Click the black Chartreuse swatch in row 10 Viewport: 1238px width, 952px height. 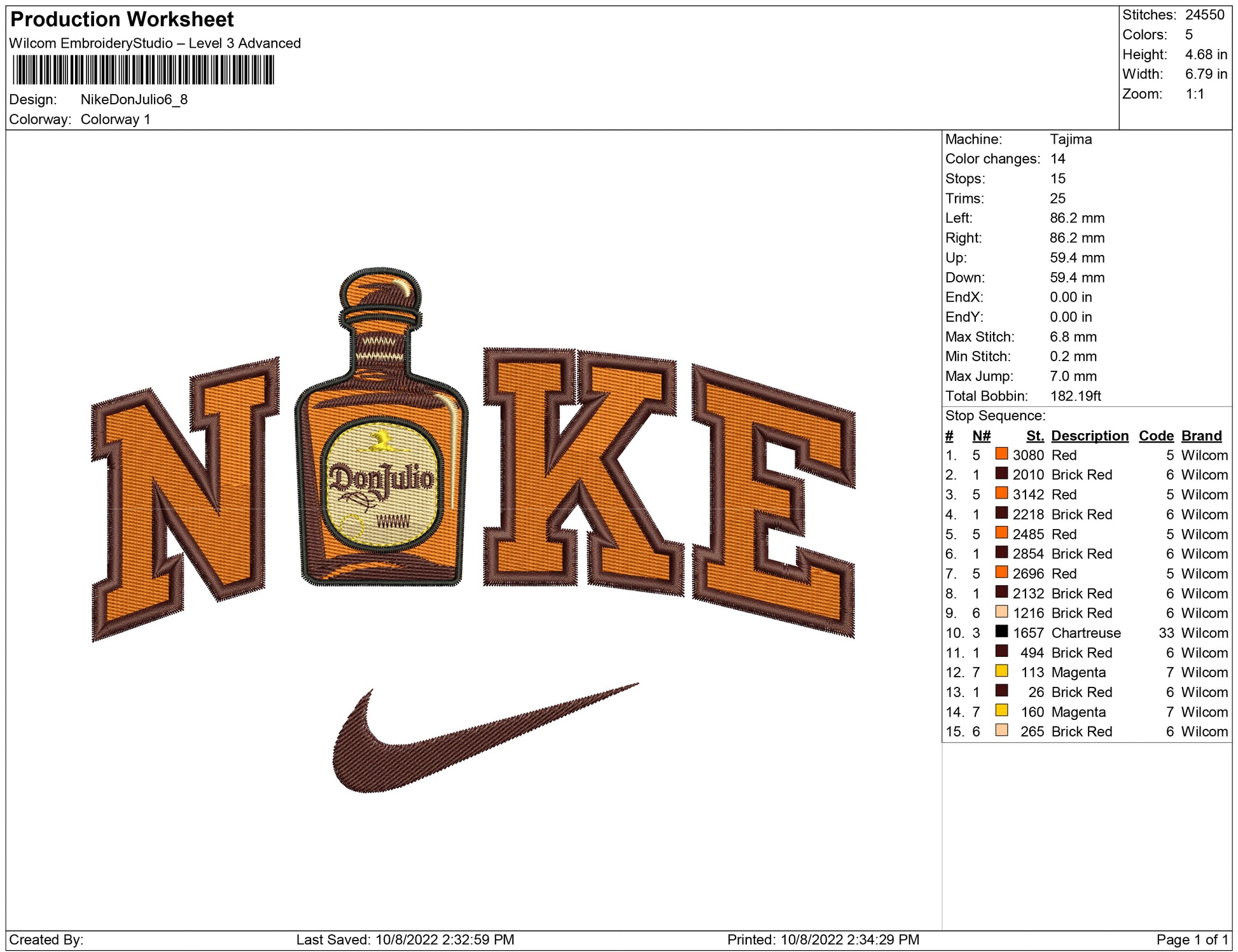[1001, 631]
